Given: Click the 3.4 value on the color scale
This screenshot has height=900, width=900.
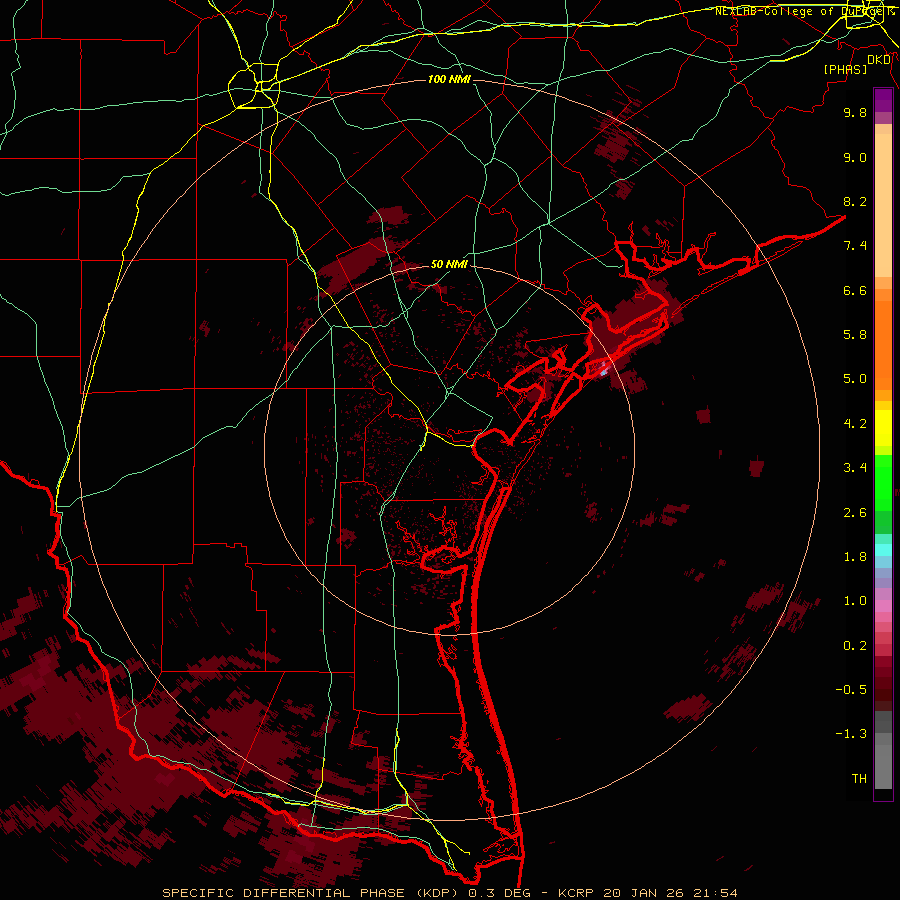Looking at the screenshot, I should (x=855, y=468).
